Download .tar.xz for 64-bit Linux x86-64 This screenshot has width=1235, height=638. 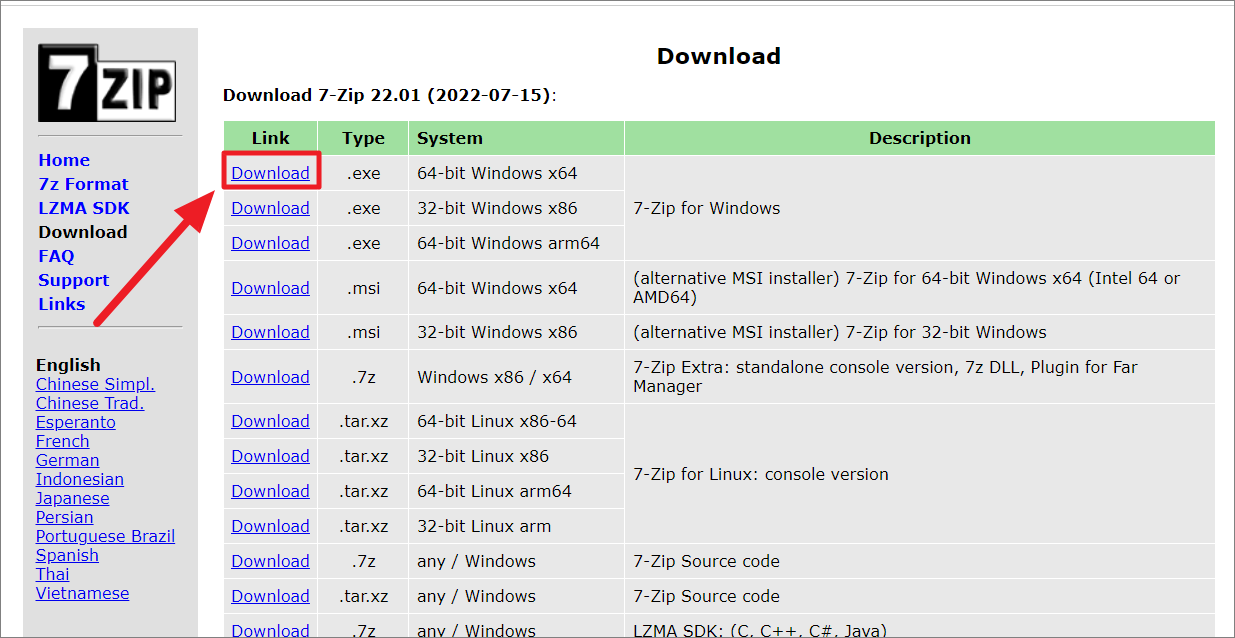[x=270, y=421]
